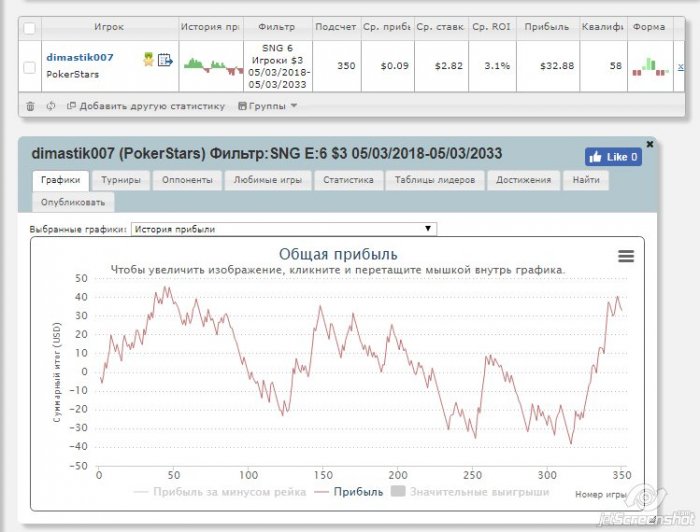Switch to the Статистика tab
This screenshot has height=532, width=700.
click(349, 180)
